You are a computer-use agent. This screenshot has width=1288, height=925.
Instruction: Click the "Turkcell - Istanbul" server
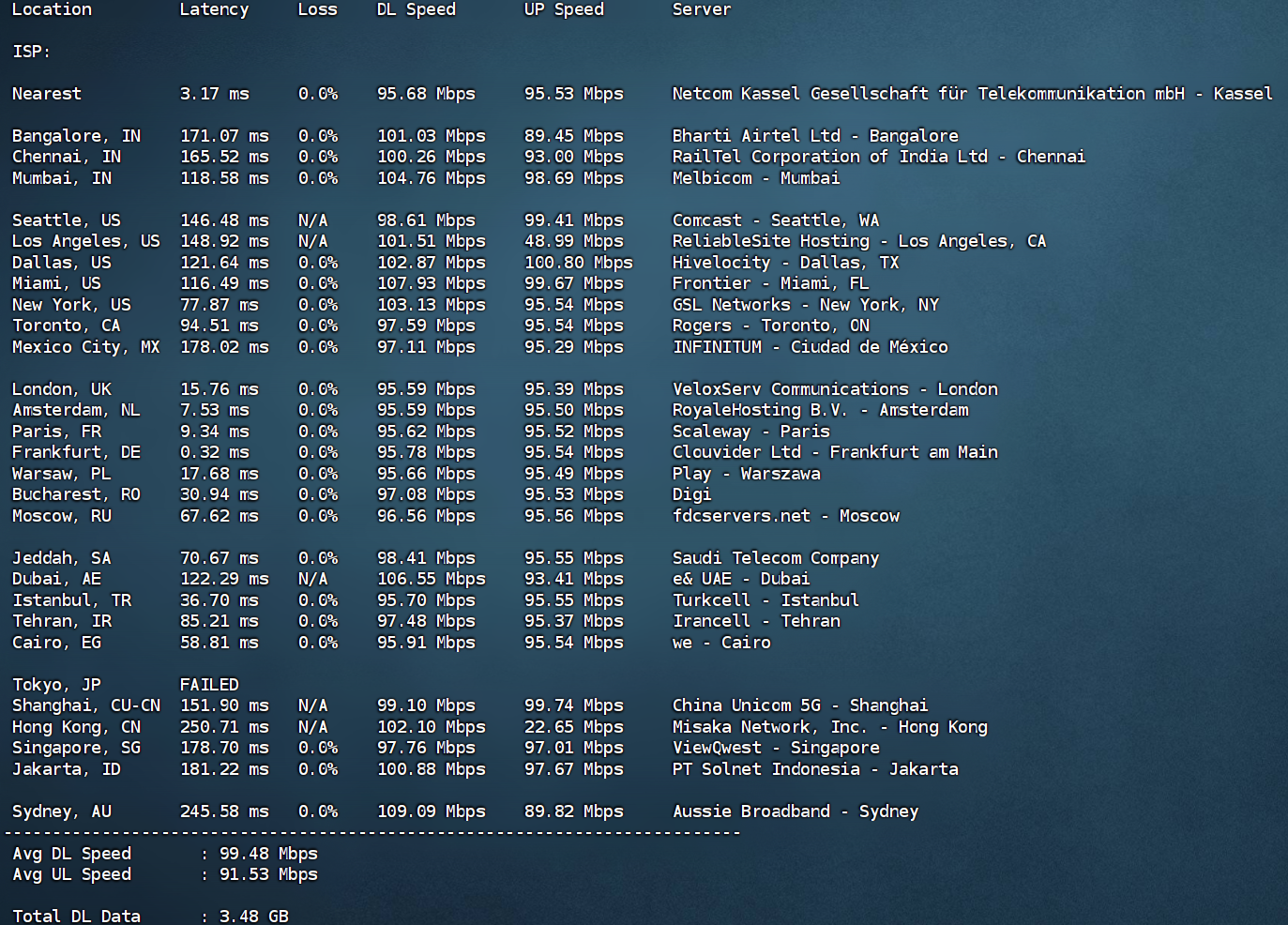[765, 600]
